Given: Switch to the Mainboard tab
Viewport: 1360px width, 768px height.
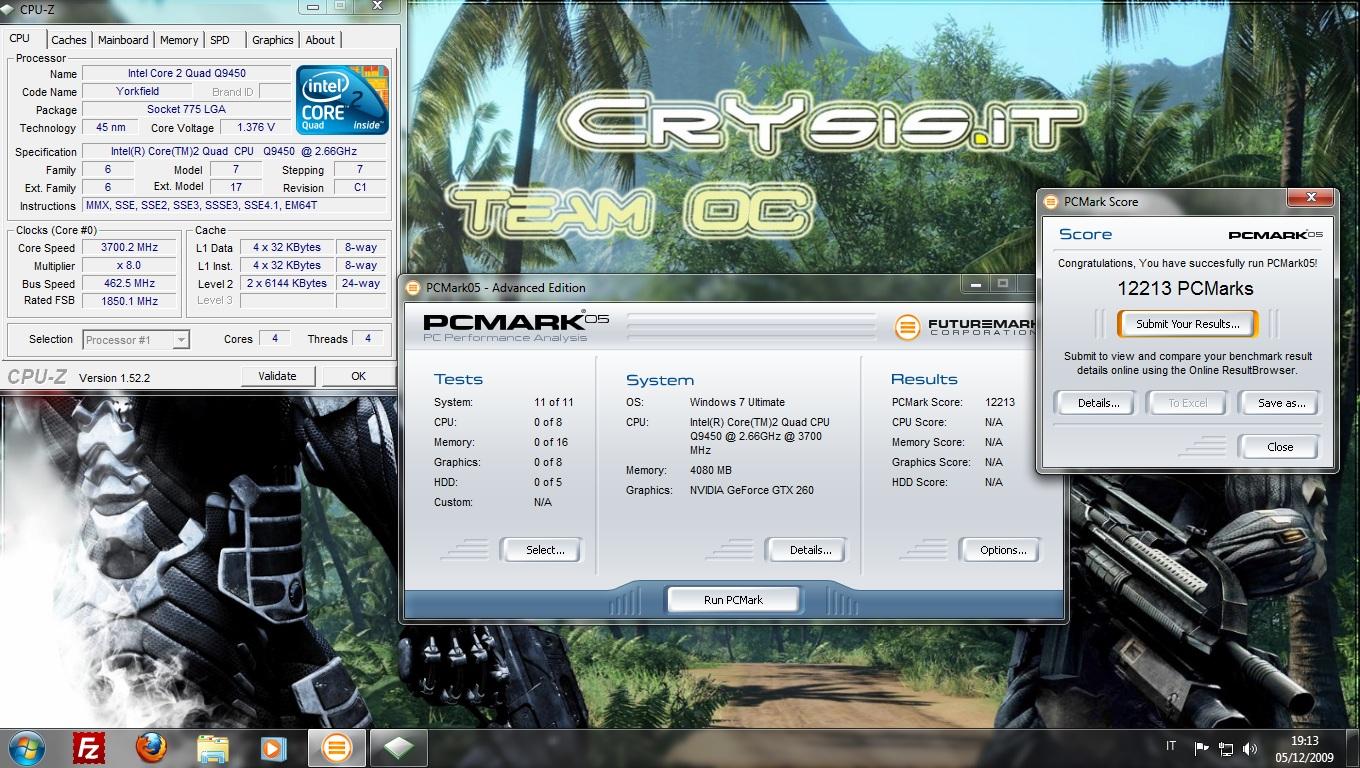Looking at the screenshot, I should point(123,40).
